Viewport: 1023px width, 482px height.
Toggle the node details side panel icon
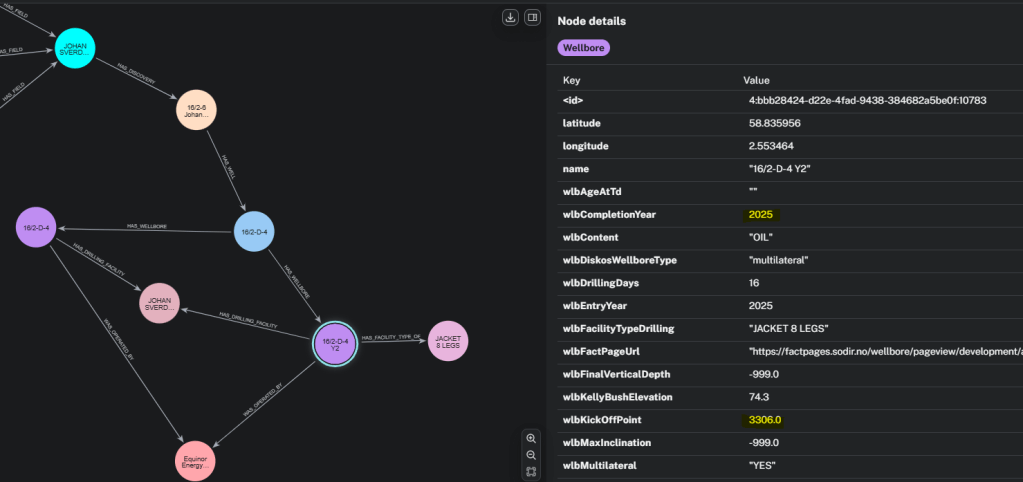point(532,17)
